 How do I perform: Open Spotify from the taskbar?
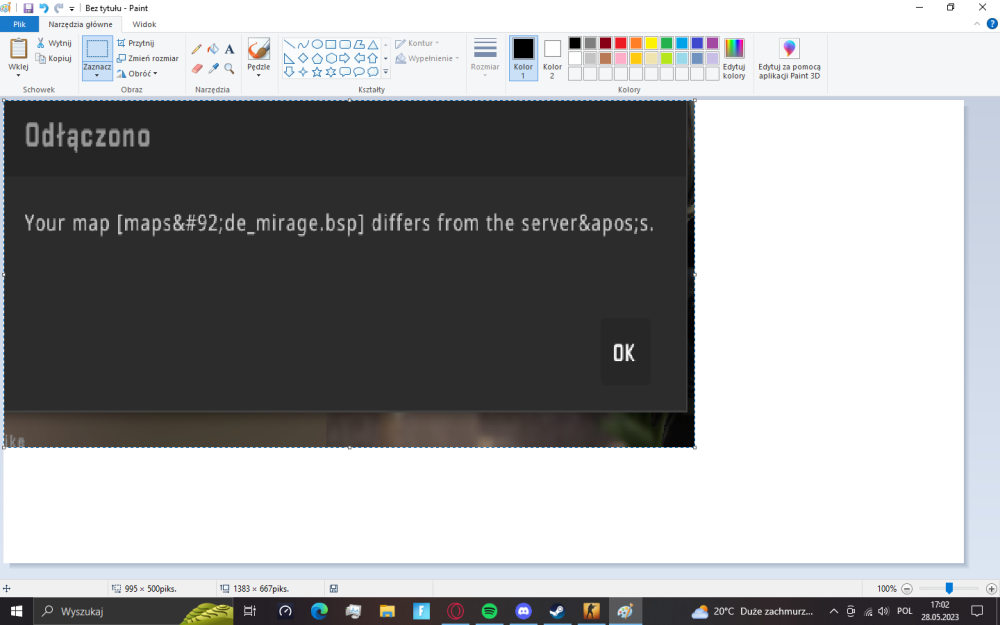[x=489, y=611]
